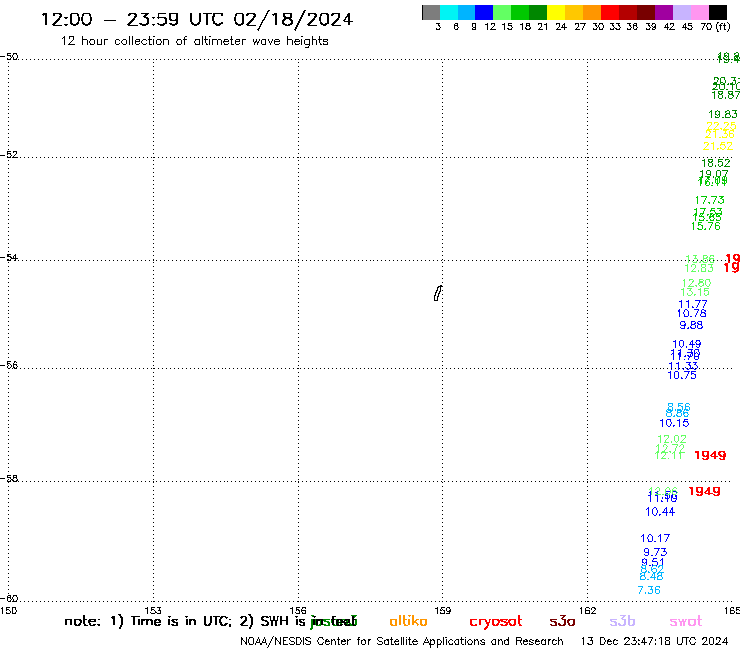Click wave height value 10.17
The height and width of the screenshot is (650, 740).
tap(655, 538)
